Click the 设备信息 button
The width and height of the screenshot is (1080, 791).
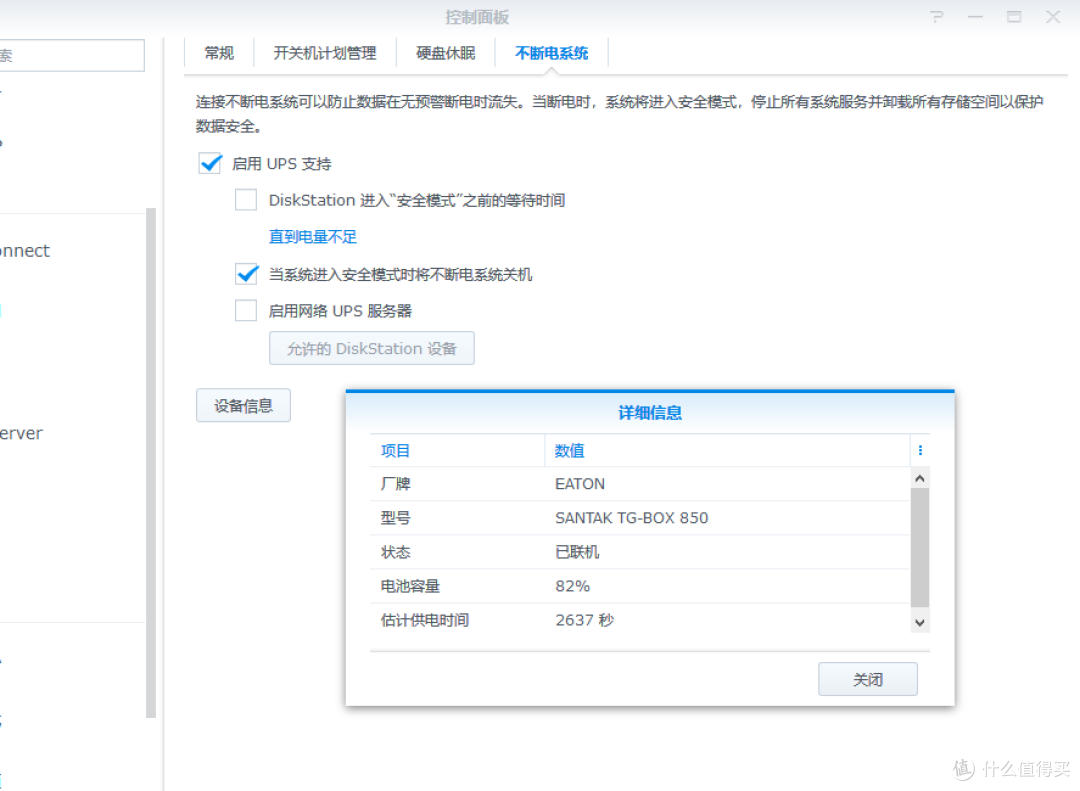coord(243,406)
